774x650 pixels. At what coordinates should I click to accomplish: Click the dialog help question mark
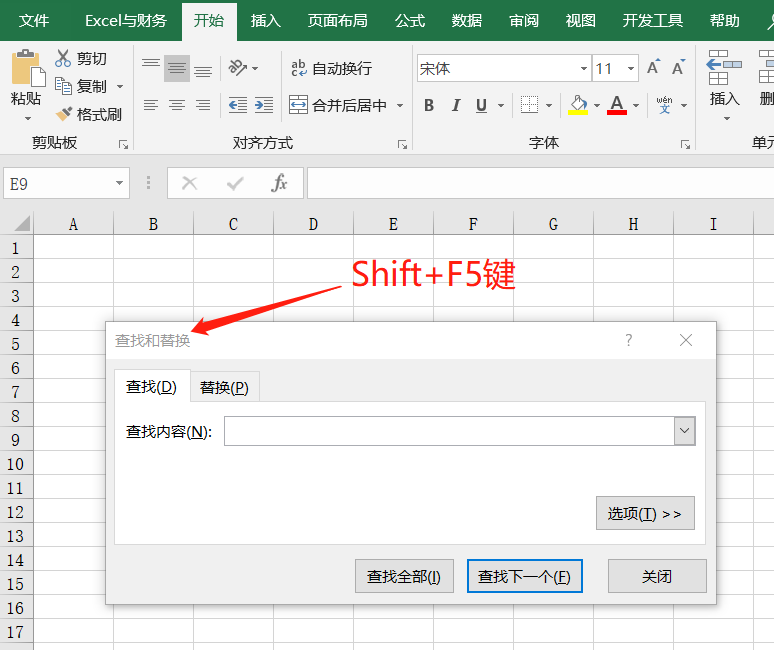click(628, 340)
